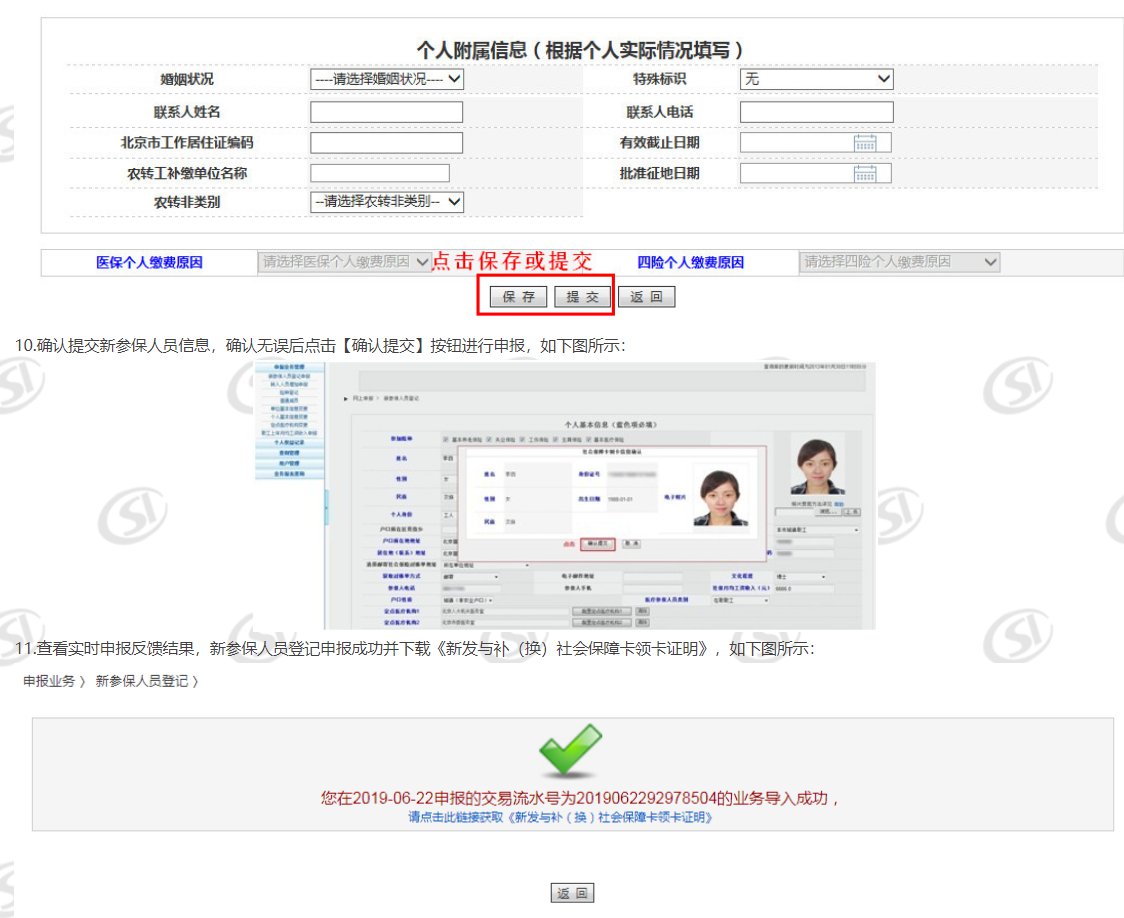Open calendar picker for 批准征地日期
This screenshot has width=1124, height=918.
865,174
